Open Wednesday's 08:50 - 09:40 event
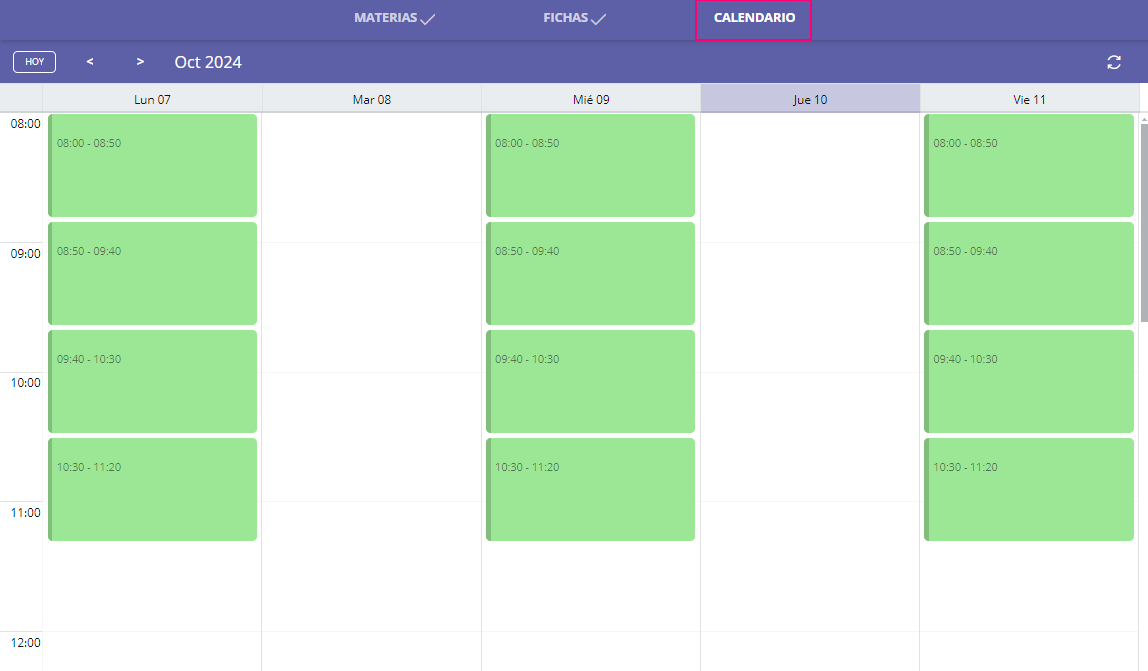The image size is (1148, 671). tap(591, 273)
